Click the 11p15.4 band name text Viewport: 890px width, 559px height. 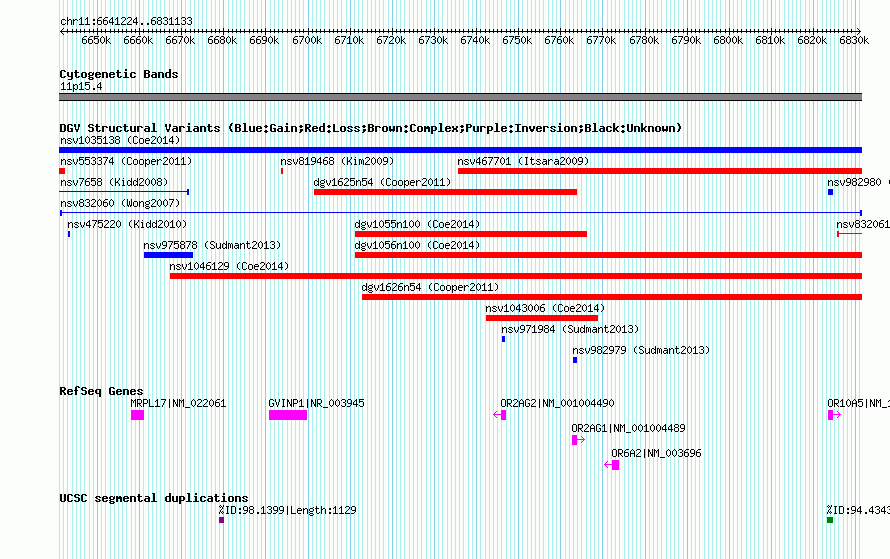tap(81, 87)
